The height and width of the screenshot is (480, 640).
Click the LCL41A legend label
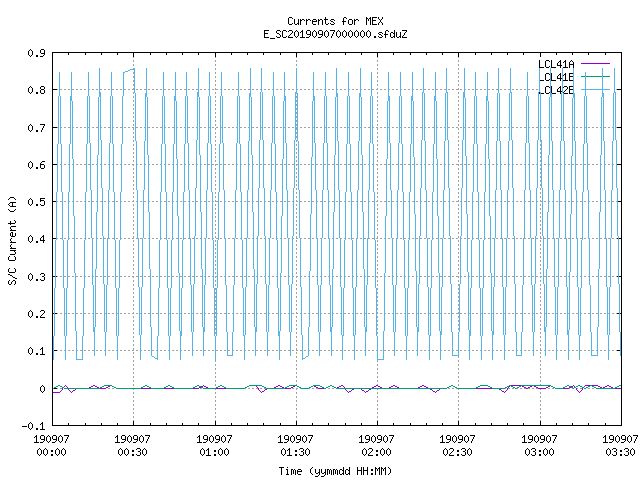[x=556, y=64]
